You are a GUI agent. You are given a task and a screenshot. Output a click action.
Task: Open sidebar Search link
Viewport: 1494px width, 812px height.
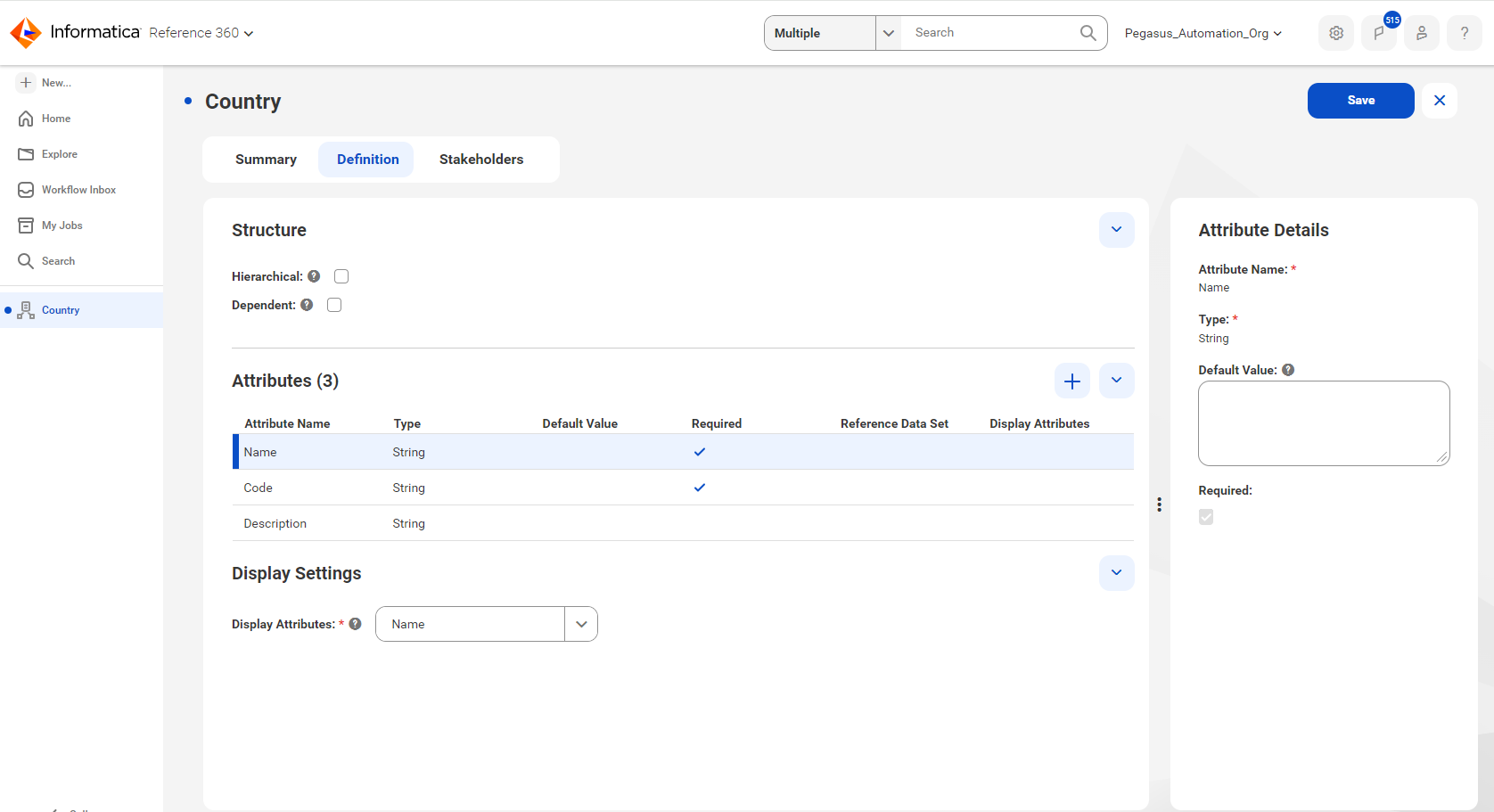click(x=58, y=261)
